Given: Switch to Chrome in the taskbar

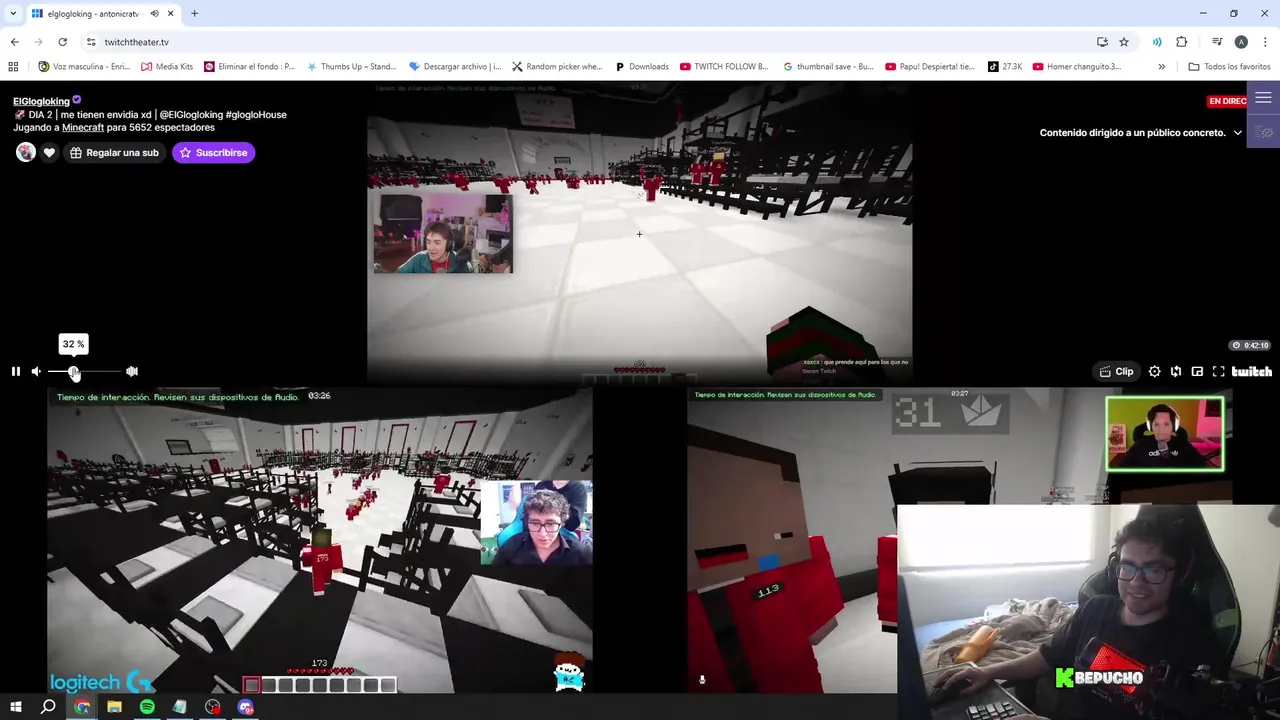Looking at the screenshot, I should [x=82, y=707].
